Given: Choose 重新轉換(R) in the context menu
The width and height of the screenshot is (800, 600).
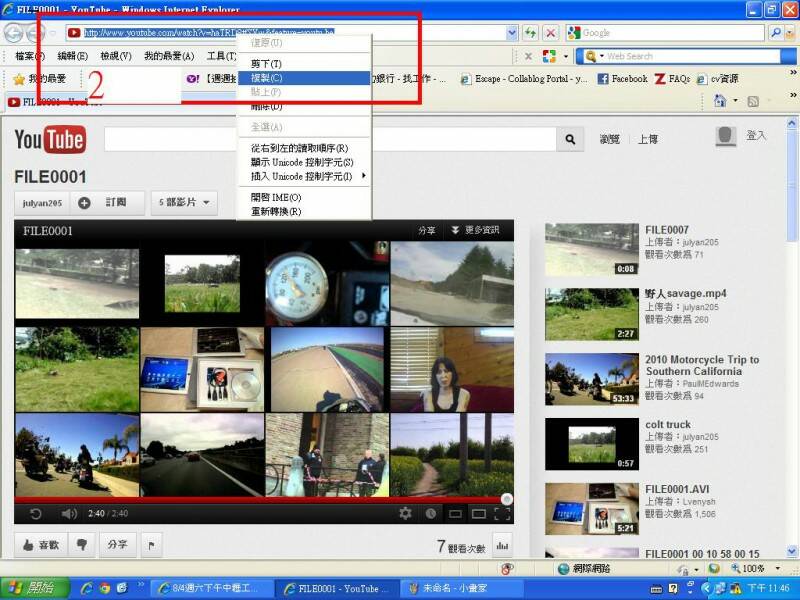Looking at the screenshot, I should click(x=305, y=211).
